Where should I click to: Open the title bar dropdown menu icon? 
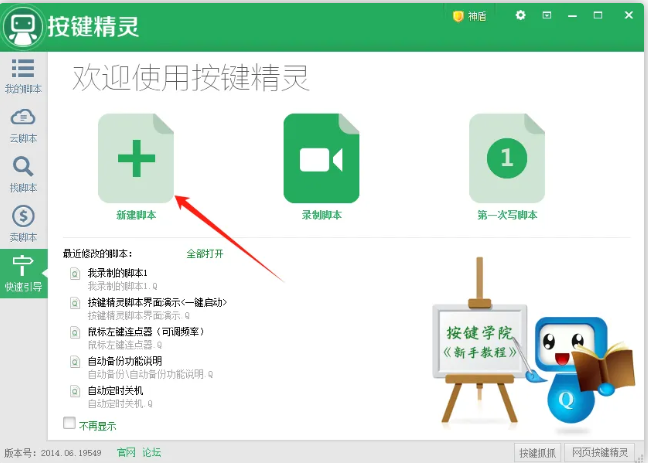point(547,15)
